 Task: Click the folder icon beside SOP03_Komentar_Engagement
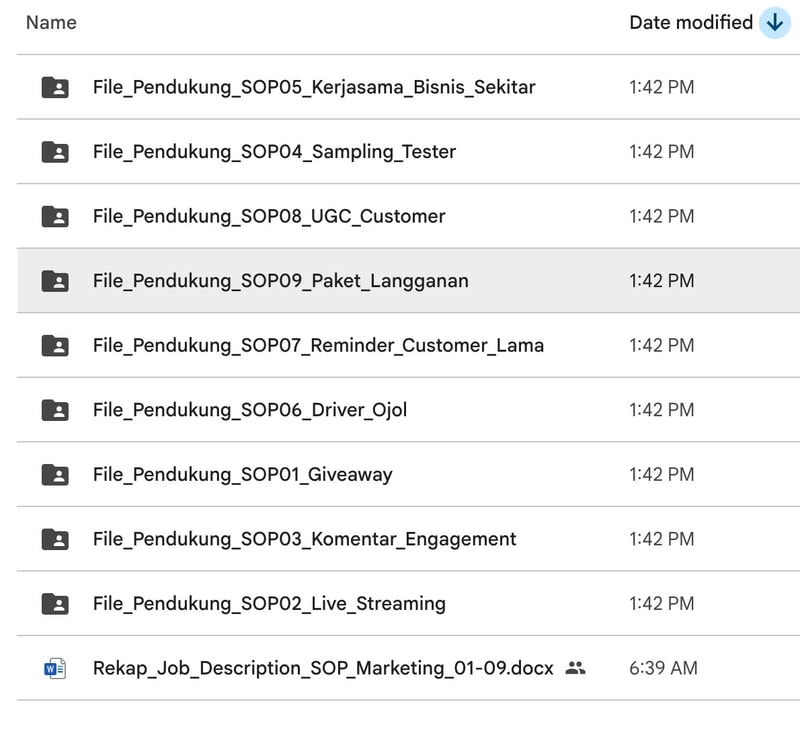(55, 539)
